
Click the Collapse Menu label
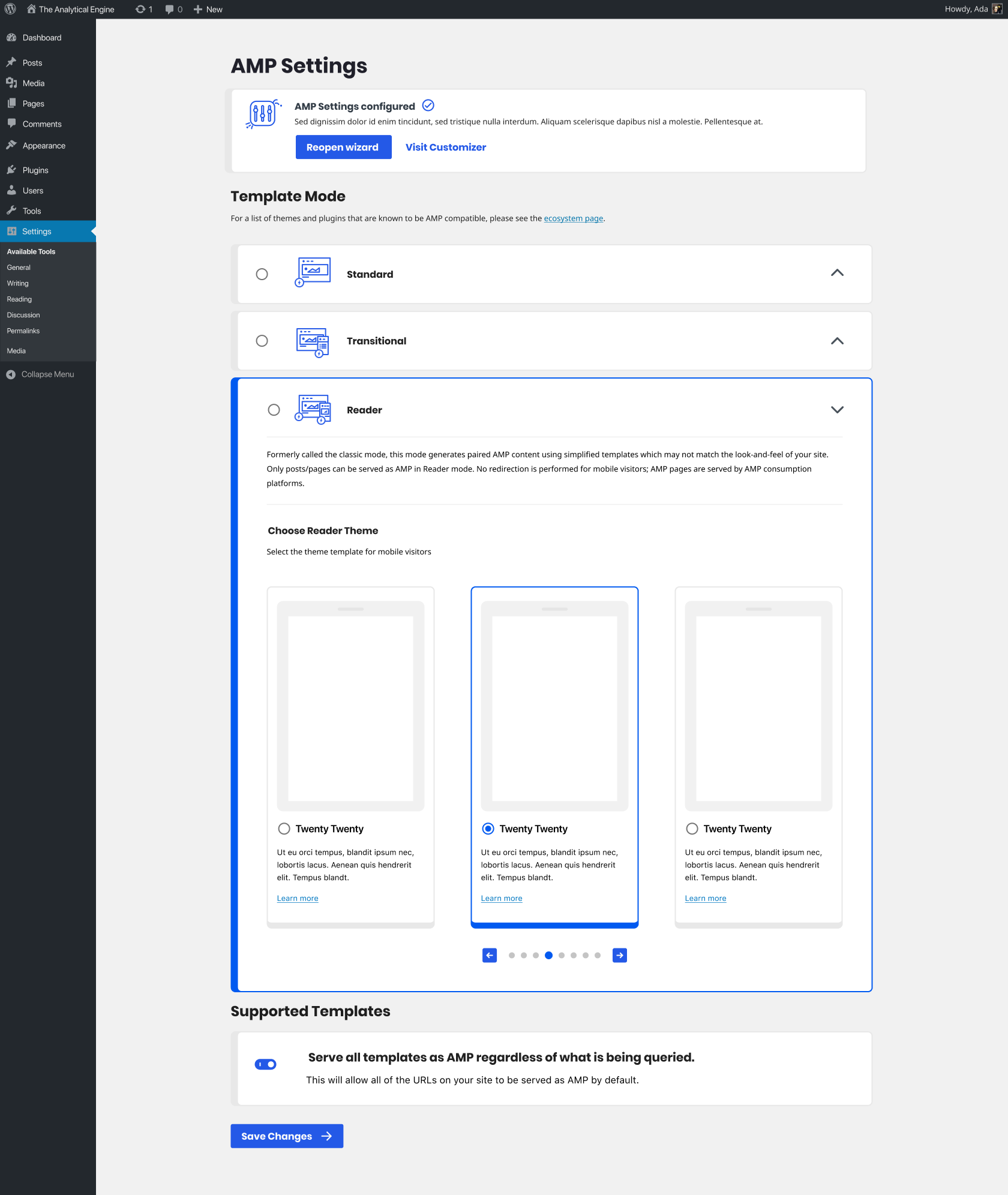point(48,374)
